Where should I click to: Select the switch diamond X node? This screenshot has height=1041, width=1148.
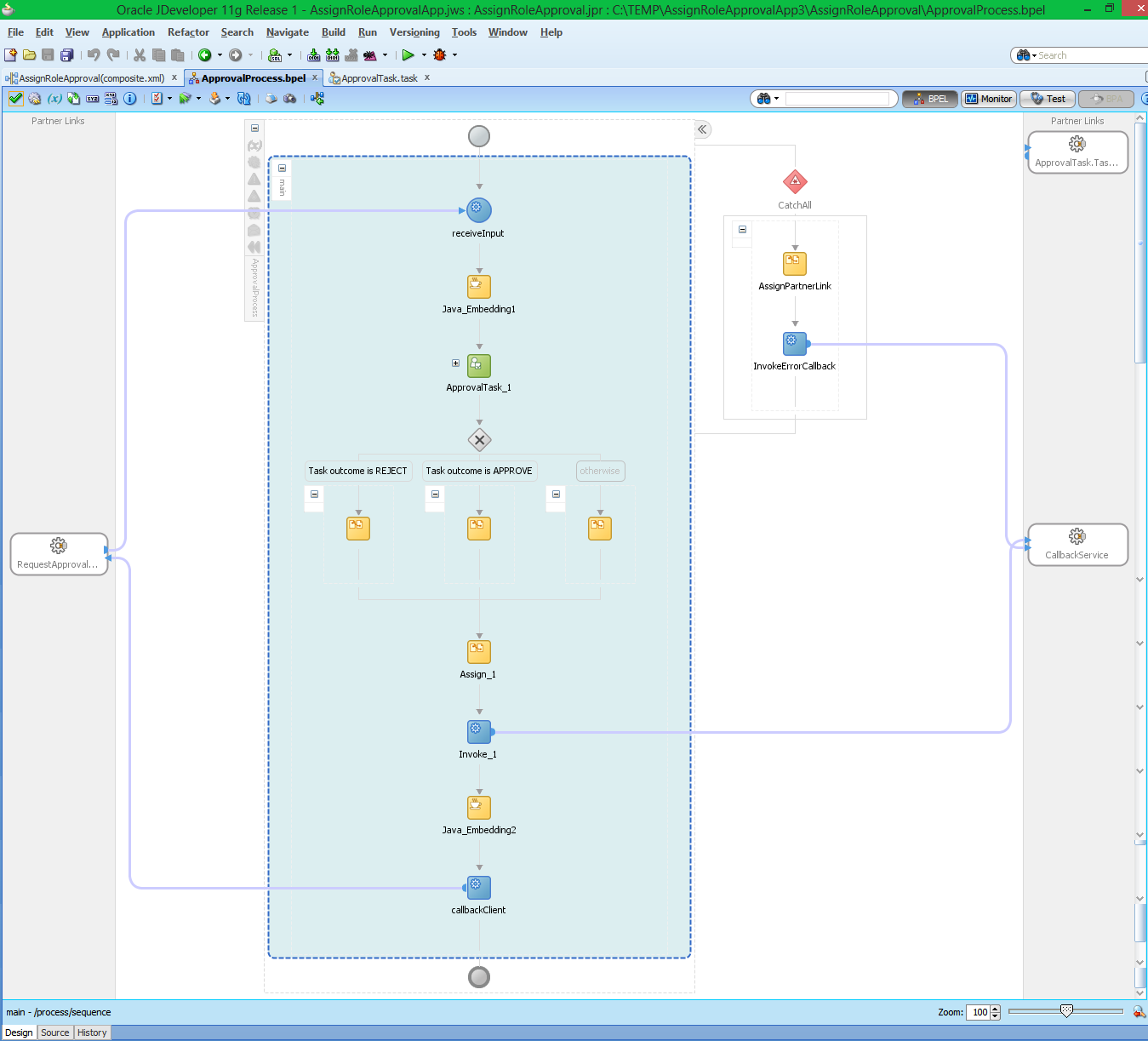point(479,440)
